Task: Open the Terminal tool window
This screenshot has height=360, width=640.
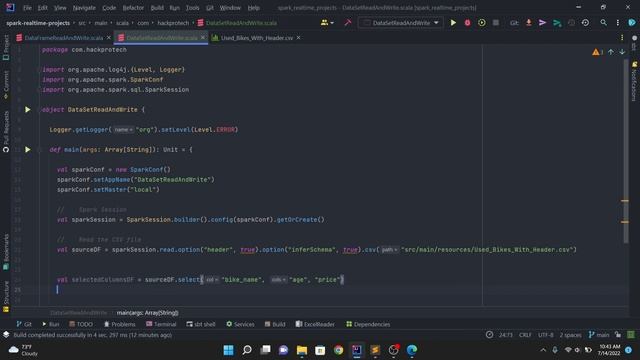Action: pyautogui.click(x=161, y=324)
